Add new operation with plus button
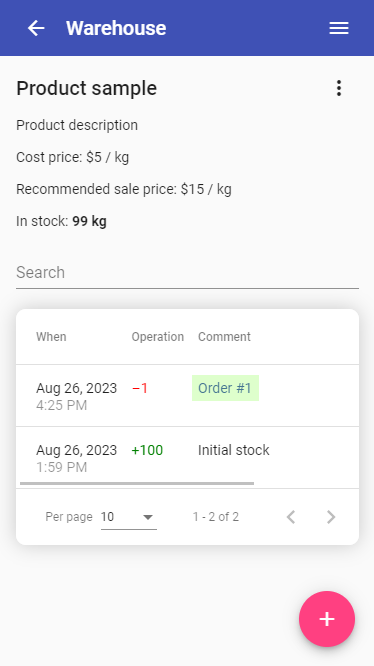This screenshot has height=666, width=374. point(327,619)
